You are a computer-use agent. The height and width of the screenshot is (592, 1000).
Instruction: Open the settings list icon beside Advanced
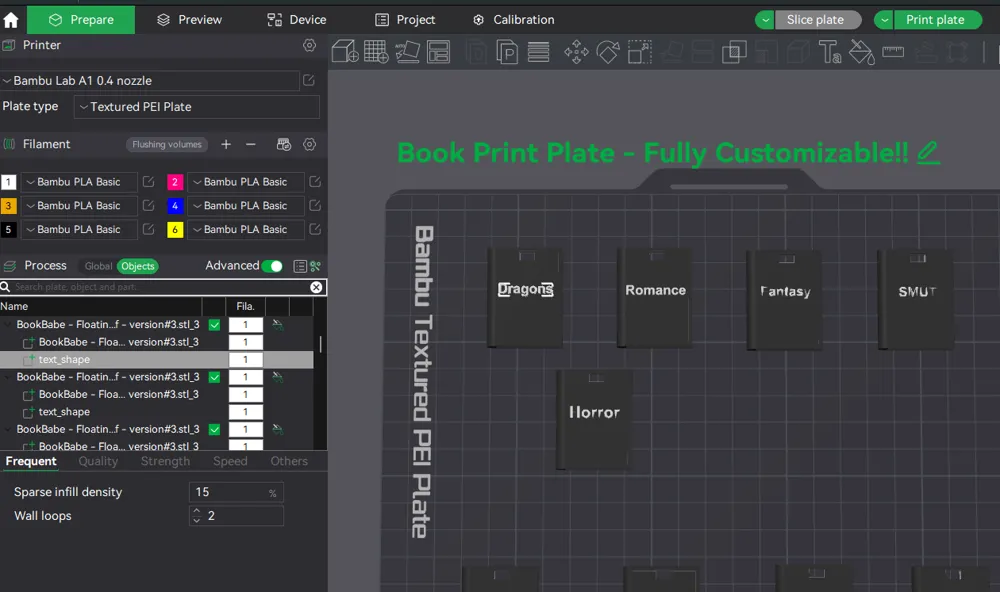pos(300,266)
